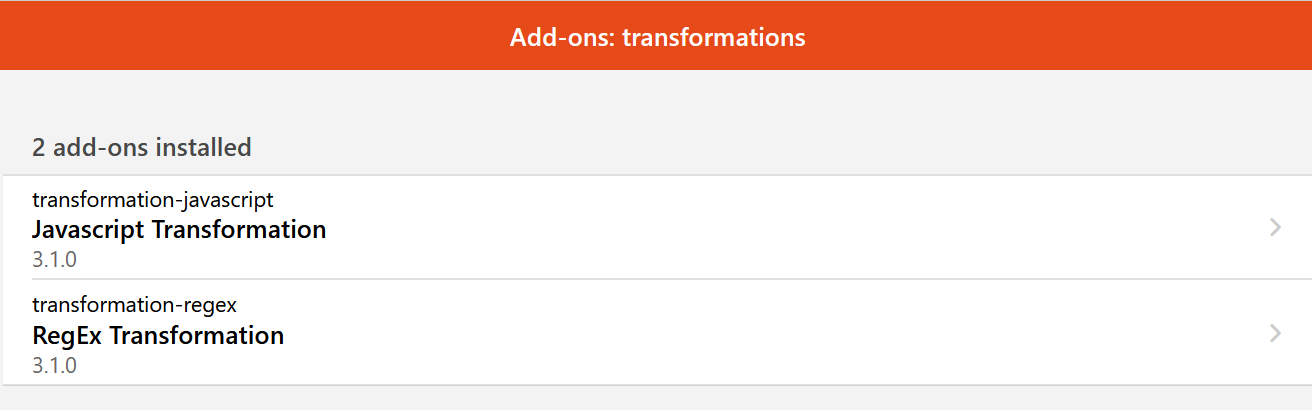Click the transformation-javascript identifier text
Screen dimensions: 1312x410
(152, 200)
